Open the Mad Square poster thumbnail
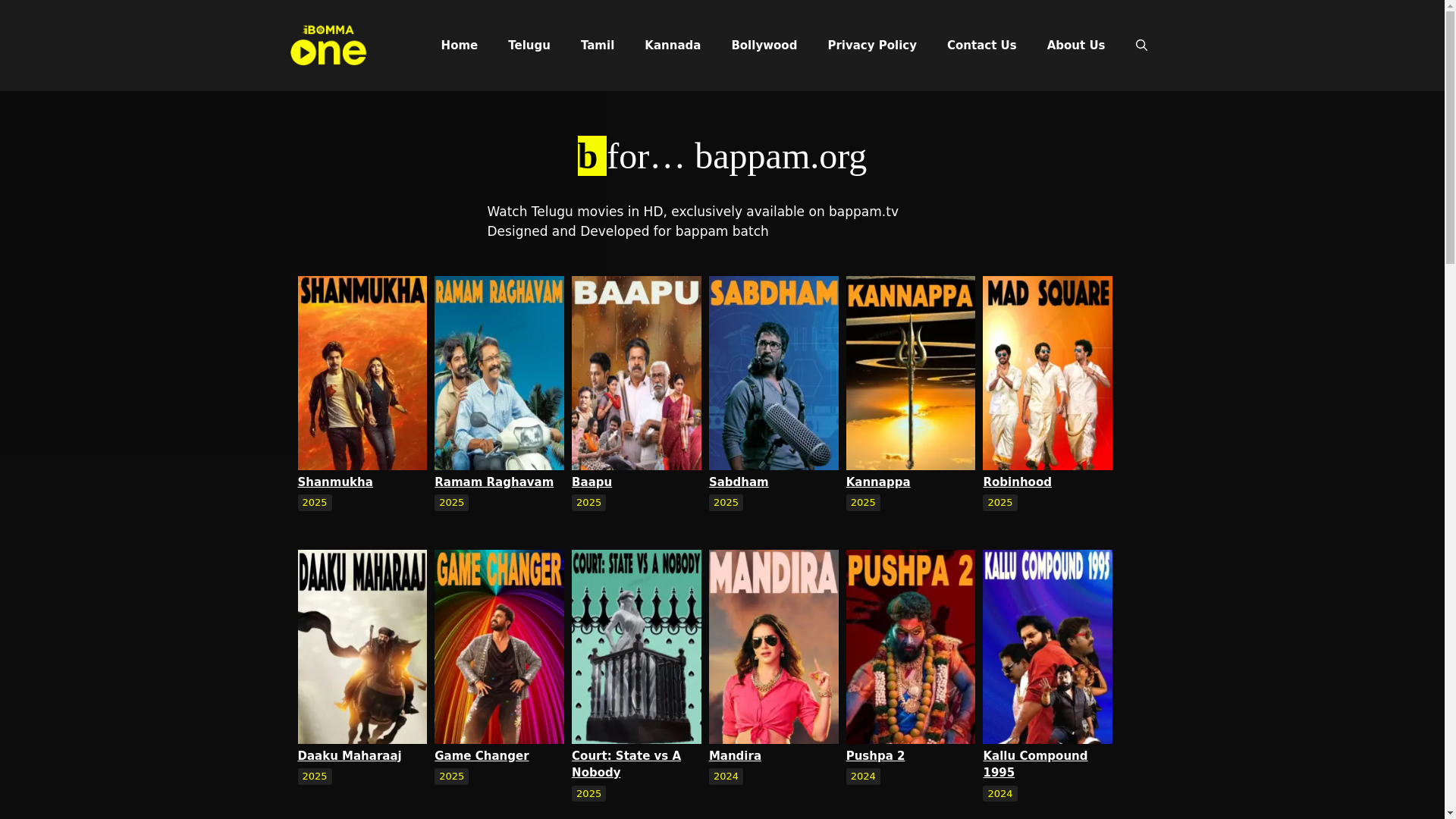This screenshot has width=1456, height=819. click(x=1046, y=372)
